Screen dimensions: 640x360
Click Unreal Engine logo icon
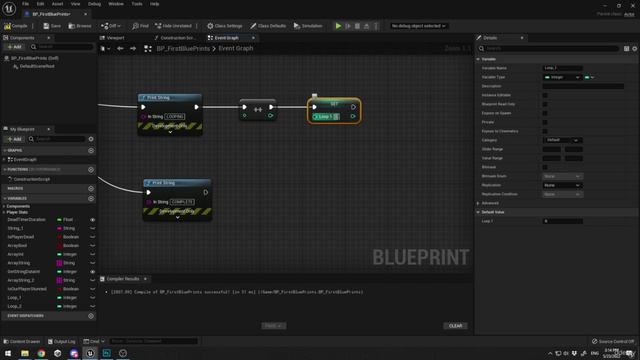tap(9, 8)
